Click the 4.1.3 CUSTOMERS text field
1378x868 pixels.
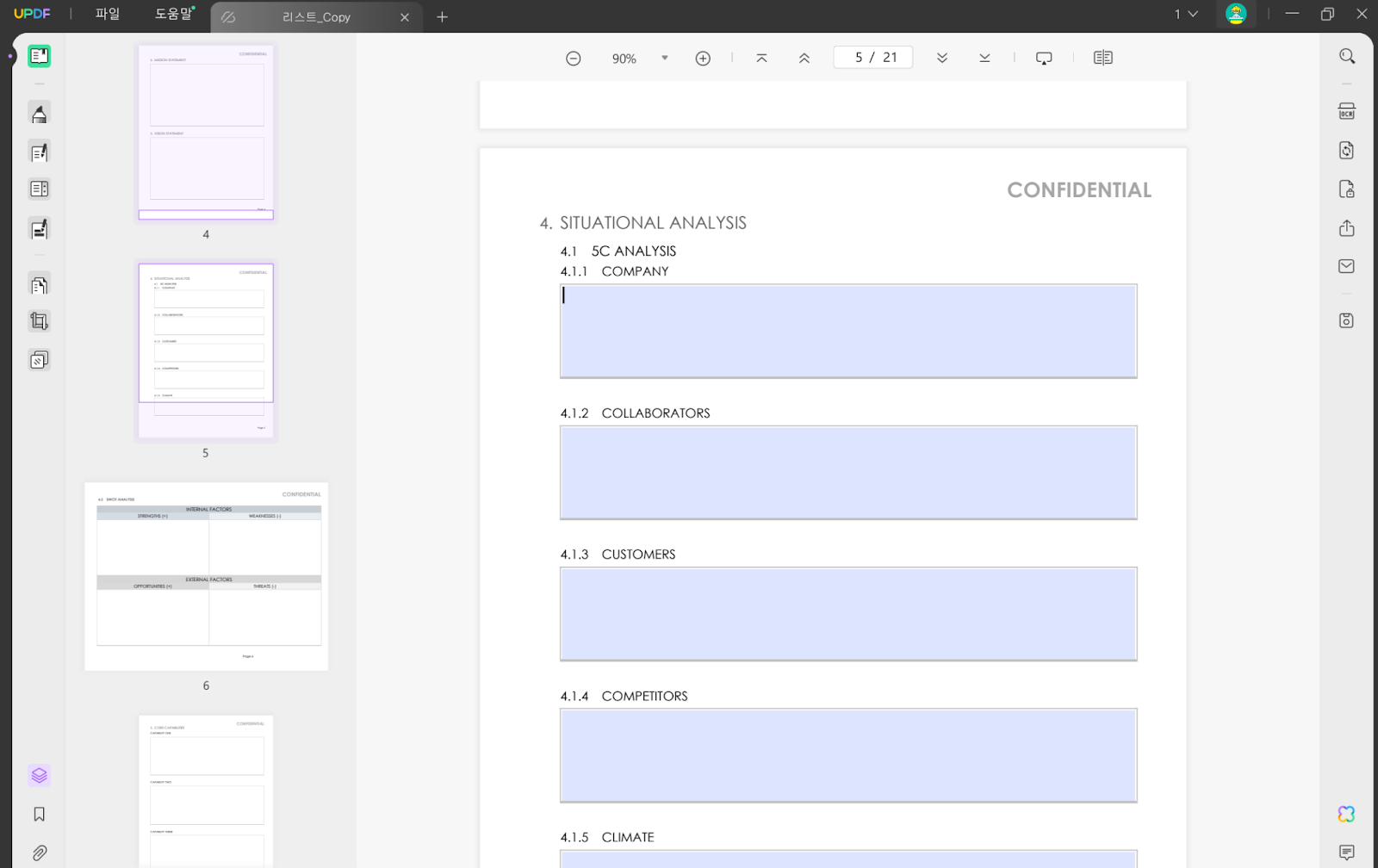(x=848, y=614)
